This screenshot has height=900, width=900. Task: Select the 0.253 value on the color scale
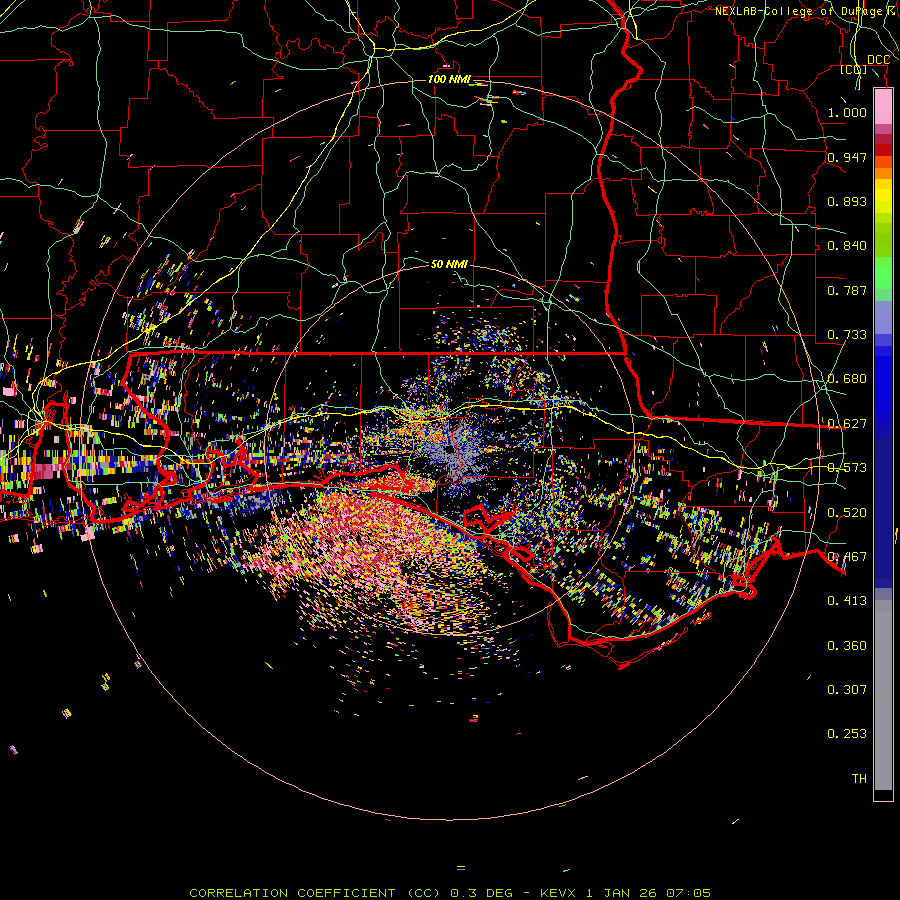point(847,734)
